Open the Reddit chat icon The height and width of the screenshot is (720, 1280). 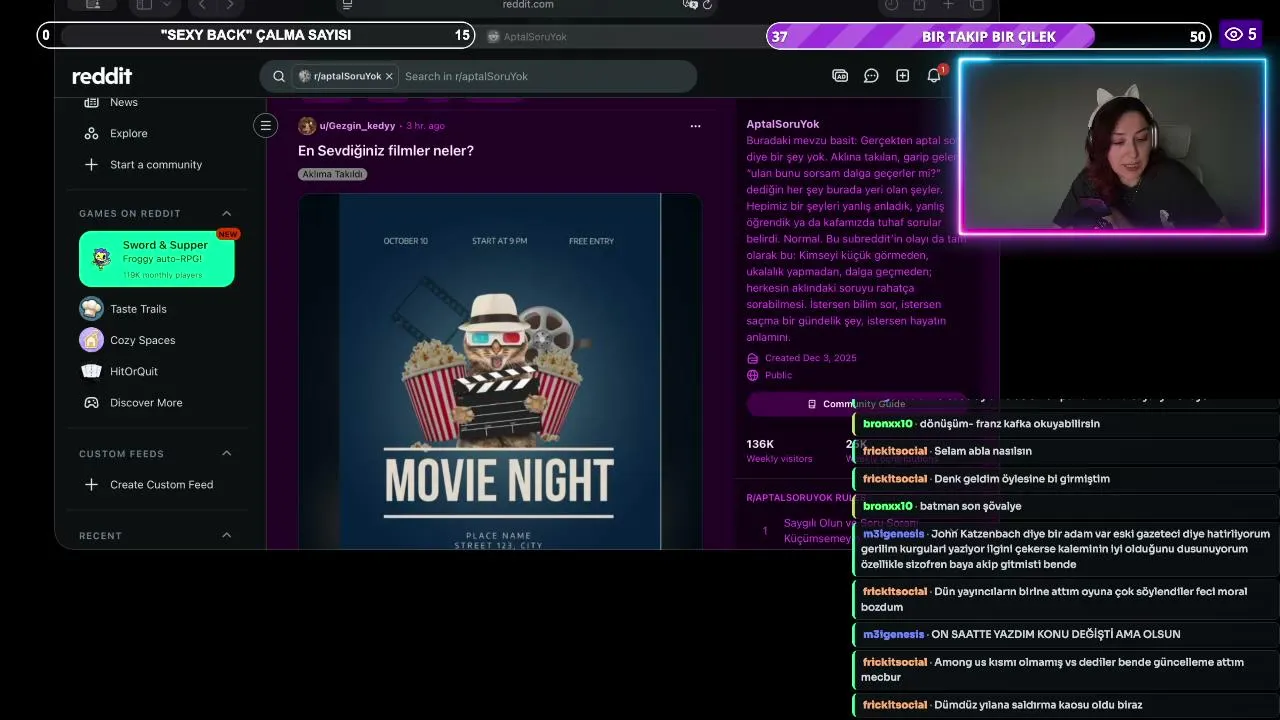871,76
